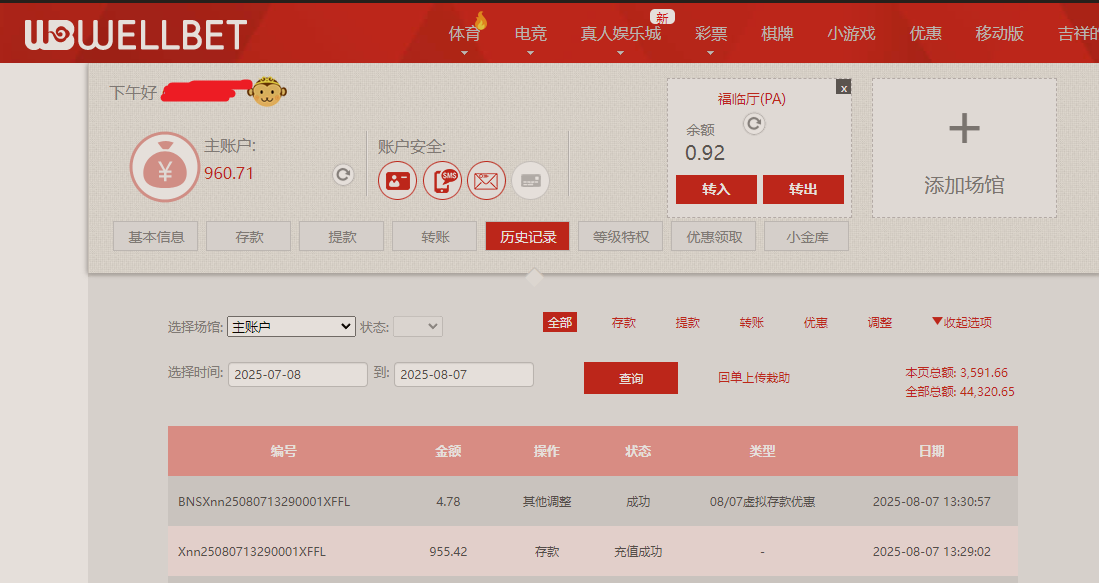The width and height of the screenshot is (1099, 583).
Task: Click the monkey avatar next to the greeting
Action: tap(267, 89)
